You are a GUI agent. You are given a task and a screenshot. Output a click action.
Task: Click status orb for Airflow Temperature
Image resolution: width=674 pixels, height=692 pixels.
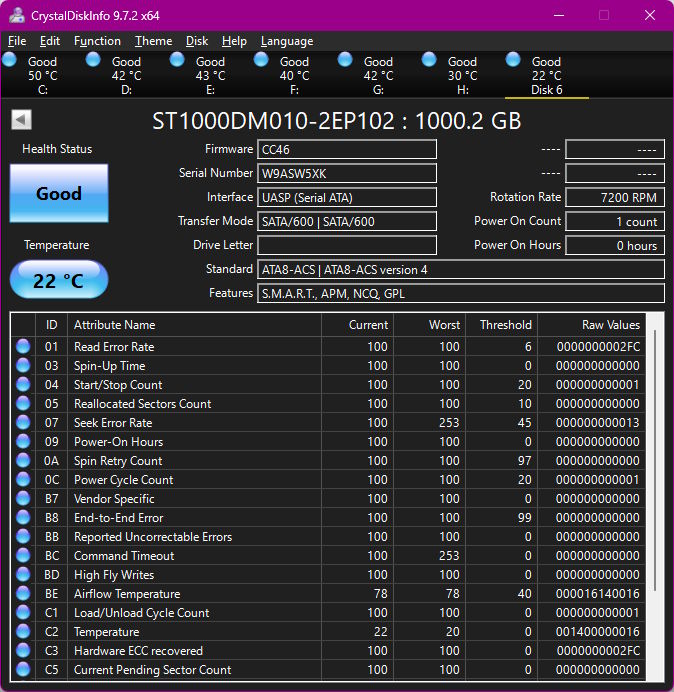point(23,593)
